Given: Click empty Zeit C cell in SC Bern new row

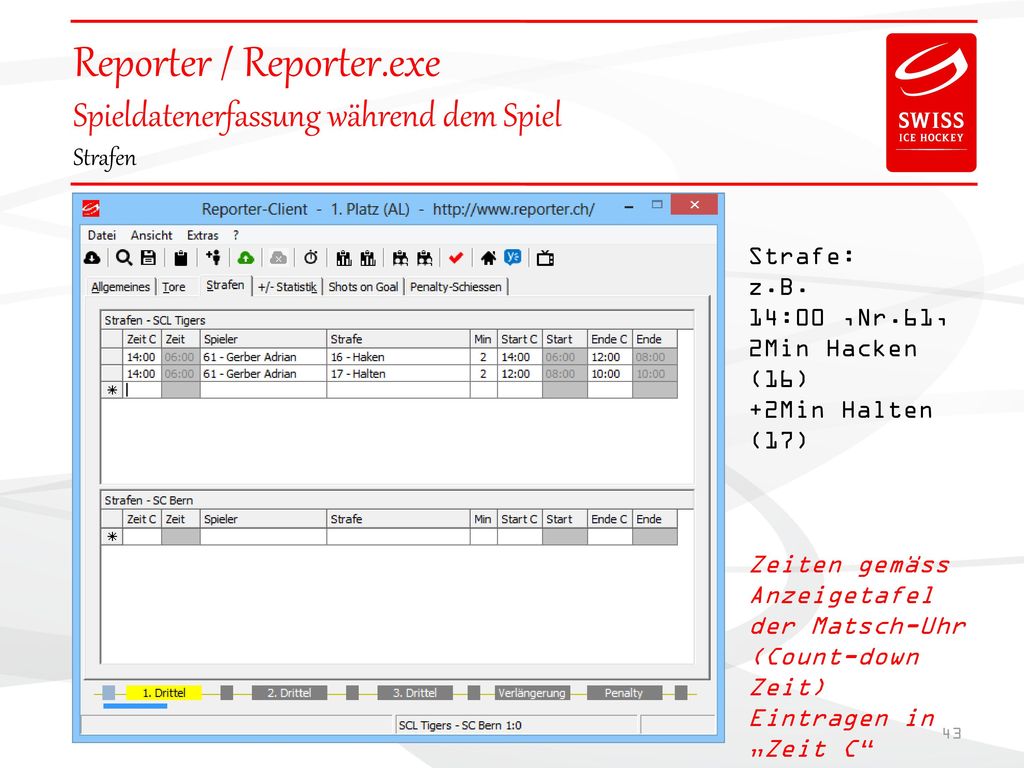Looking at the screenshot, I should (142, 537).
